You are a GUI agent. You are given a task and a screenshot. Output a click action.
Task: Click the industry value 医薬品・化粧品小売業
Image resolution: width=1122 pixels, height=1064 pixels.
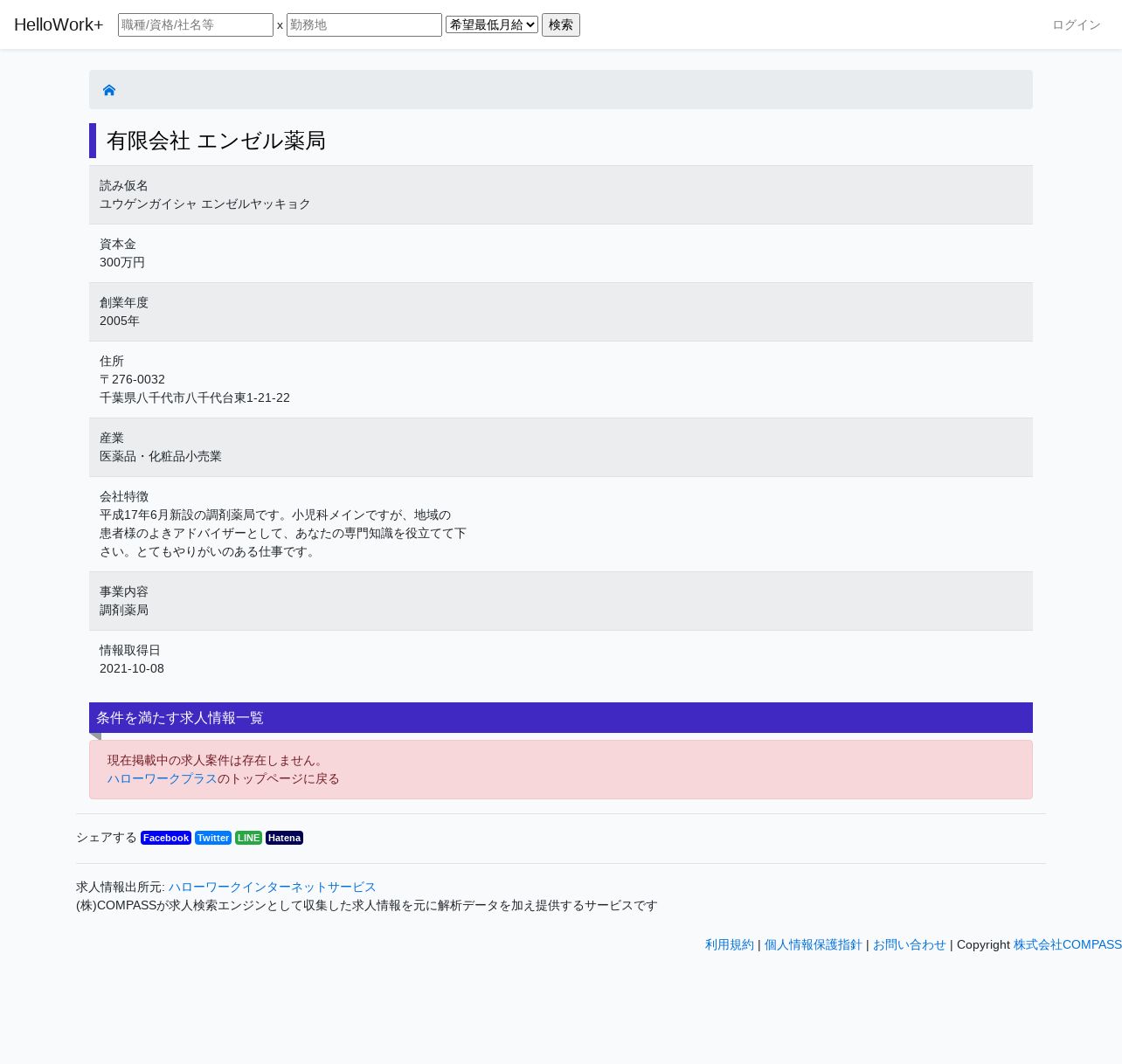click(161, 456)
